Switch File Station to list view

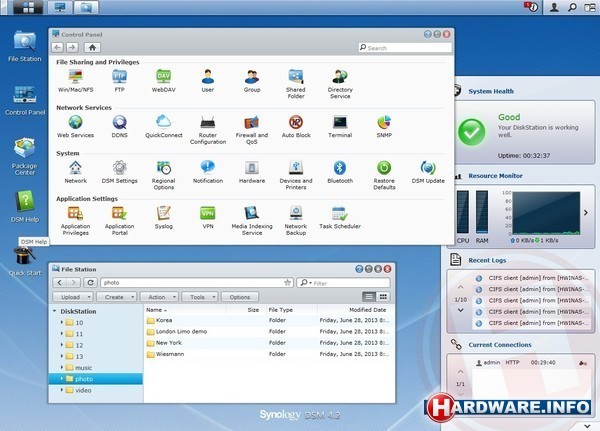[x=369, y=297]
